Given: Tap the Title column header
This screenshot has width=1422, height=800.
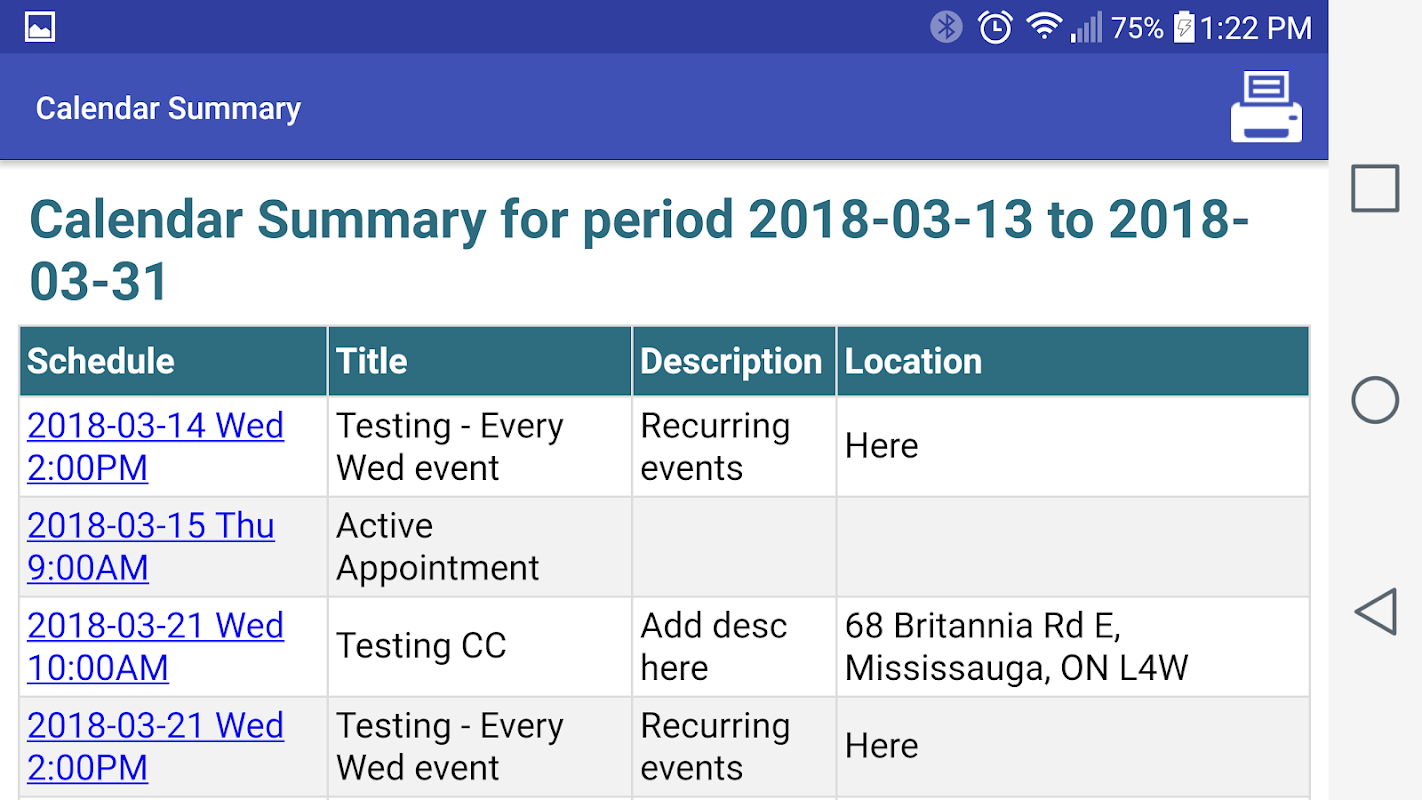Looking at the screenshot, I should point(372,361).
